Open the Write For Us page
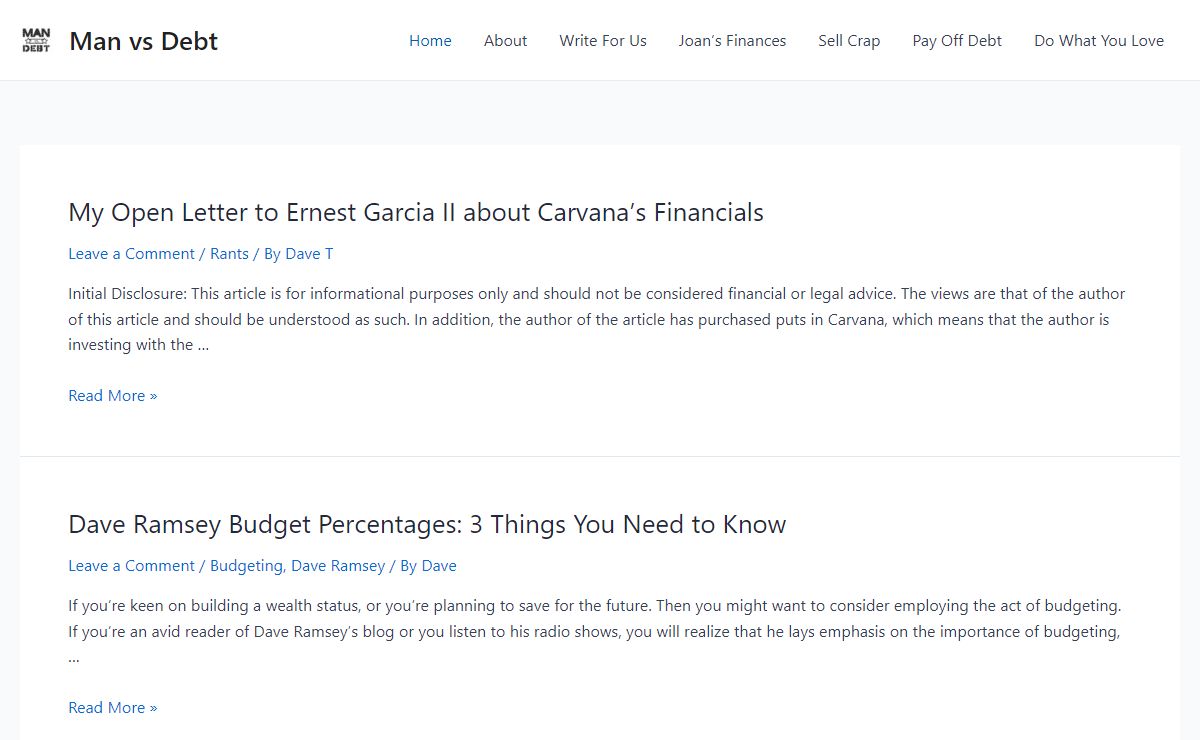The width and height of the screenshot is (1200, 740). pyautogui.click(x=603, y=41)
